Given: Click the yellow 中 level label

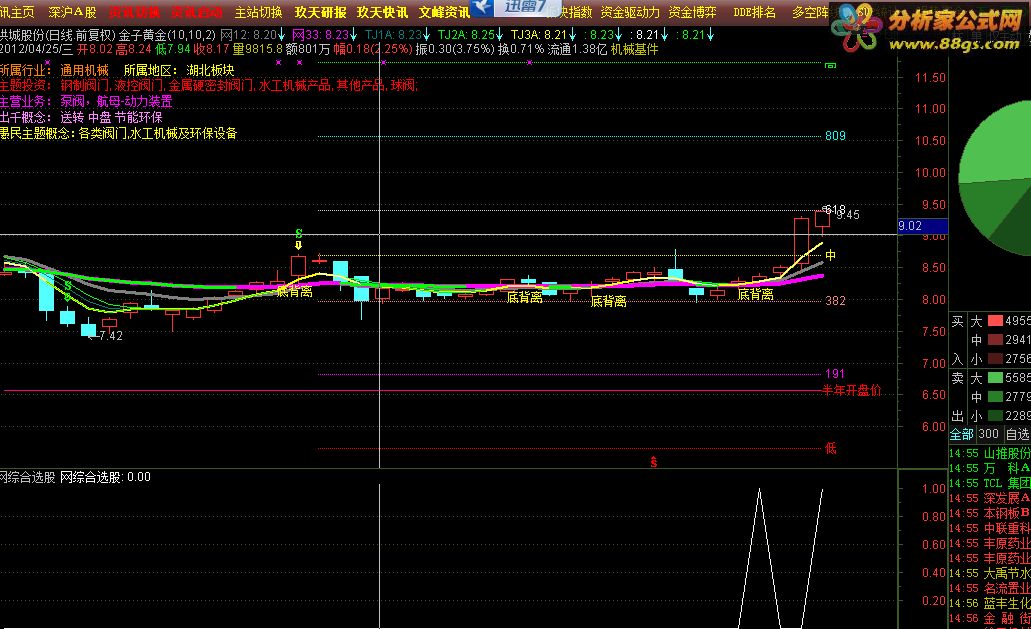Looking at the screenshot, I should coord(830,255).
